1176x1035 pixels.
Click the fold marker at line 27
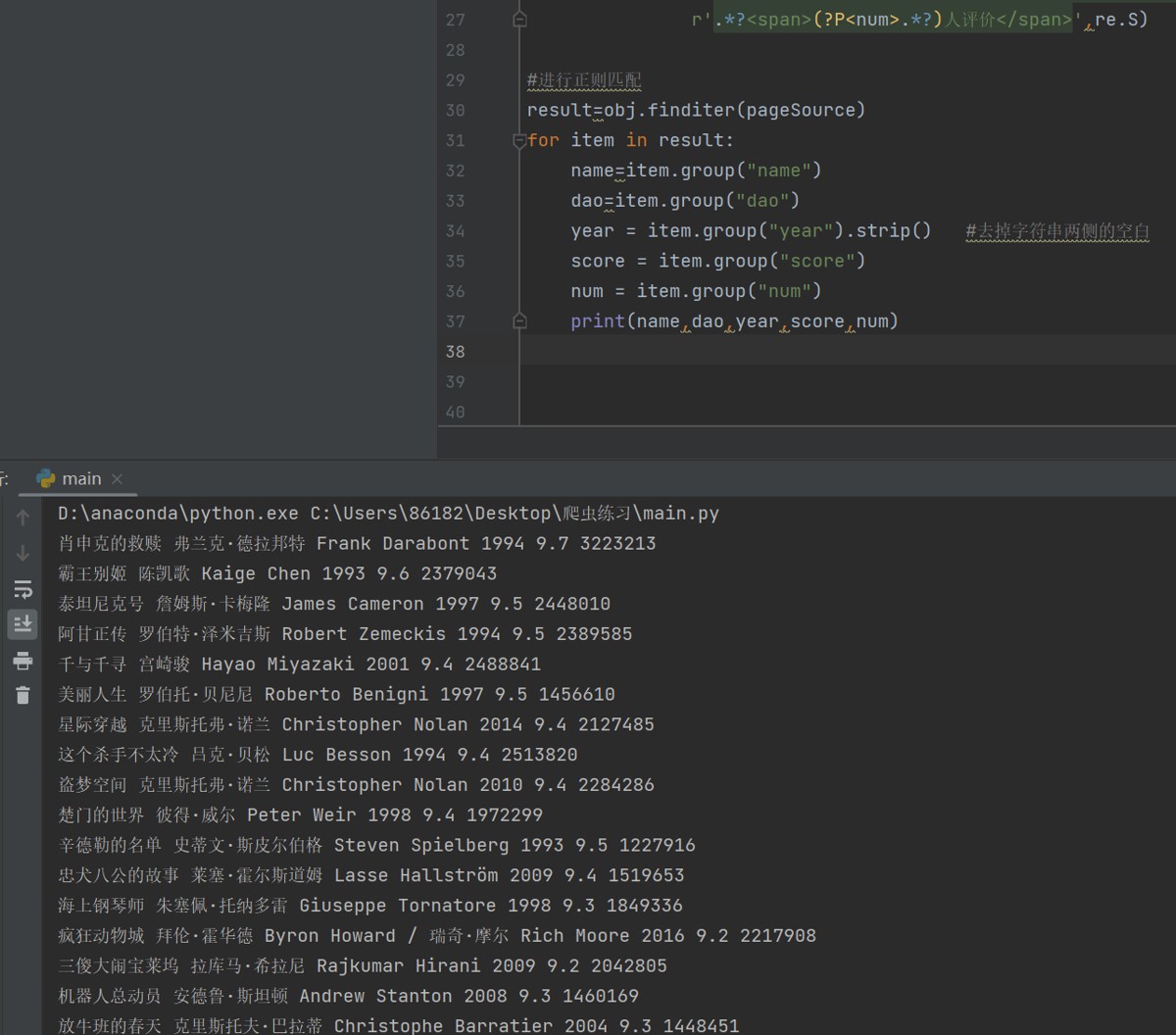(520, 20)
